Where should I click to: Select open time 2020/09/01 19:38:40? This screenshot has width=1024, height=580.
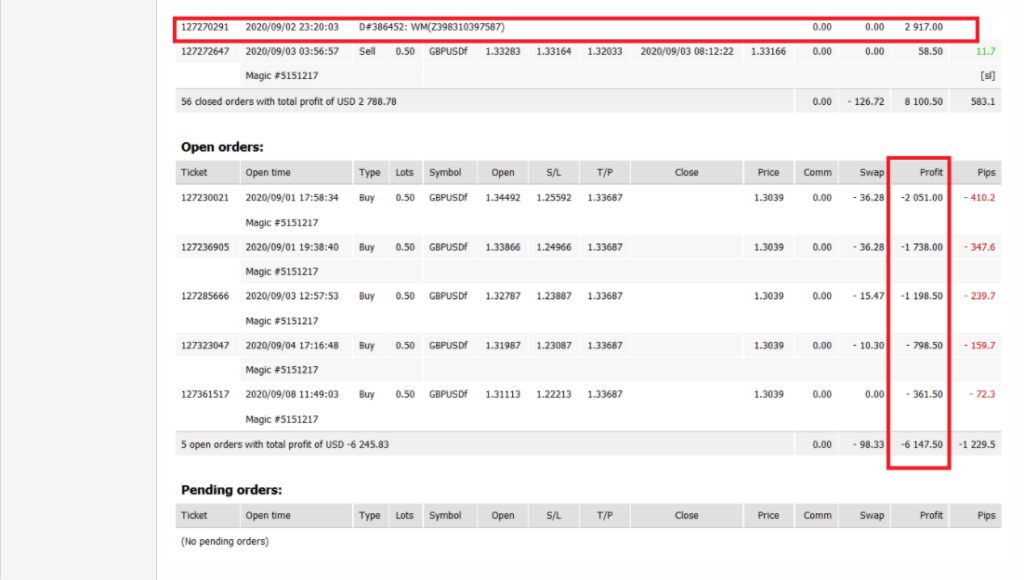292,248
